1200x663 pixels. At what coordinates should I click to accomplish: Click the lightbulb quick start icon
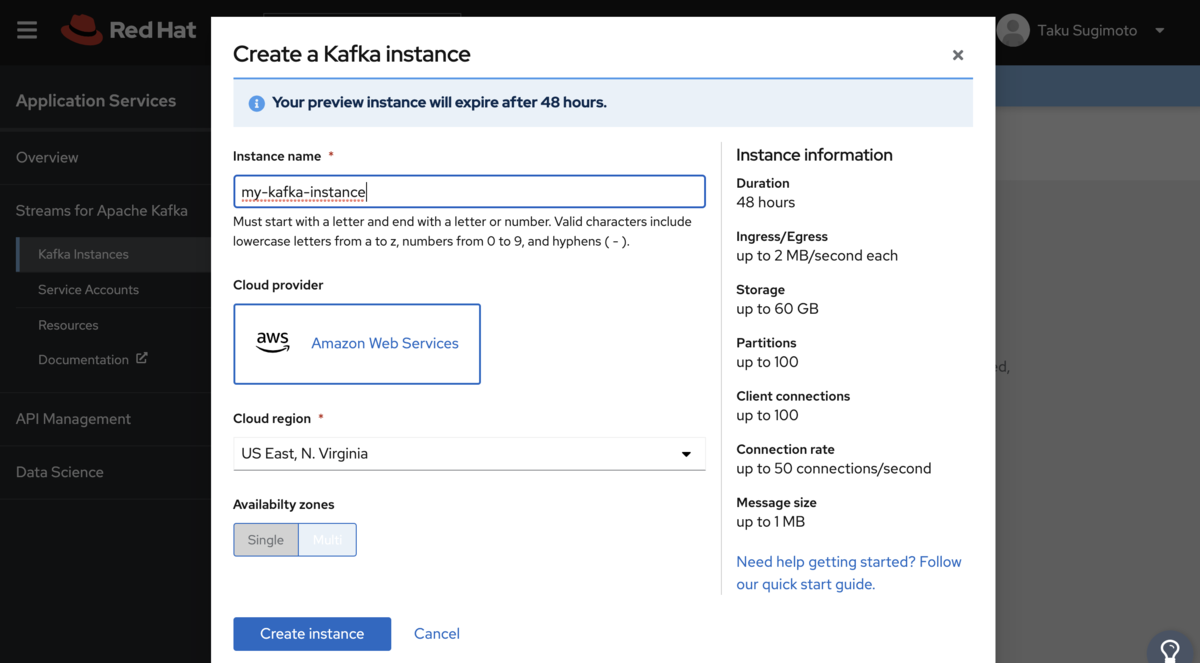coord(1170,651)
